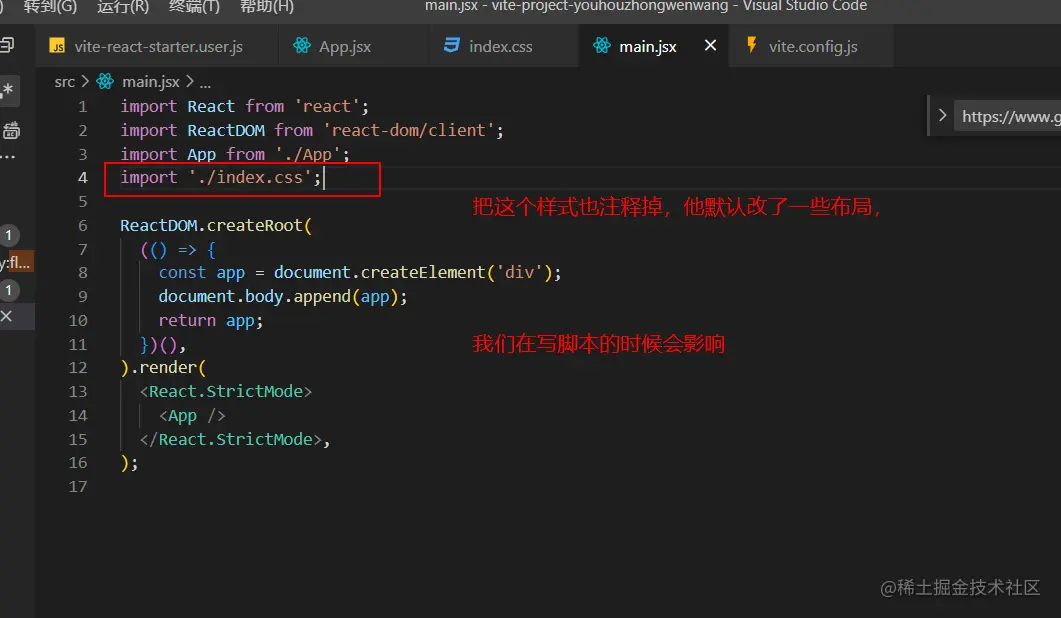Switch to the vite-react-starter.user.js tab
The height and width of the screenshot is (618, 1061).
[157, 46]
